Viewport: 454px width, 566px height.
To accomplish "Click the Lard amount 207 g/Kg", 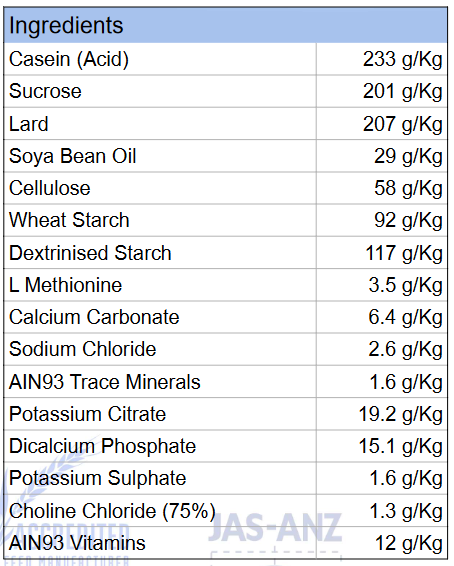I will [x=402, y=124].
